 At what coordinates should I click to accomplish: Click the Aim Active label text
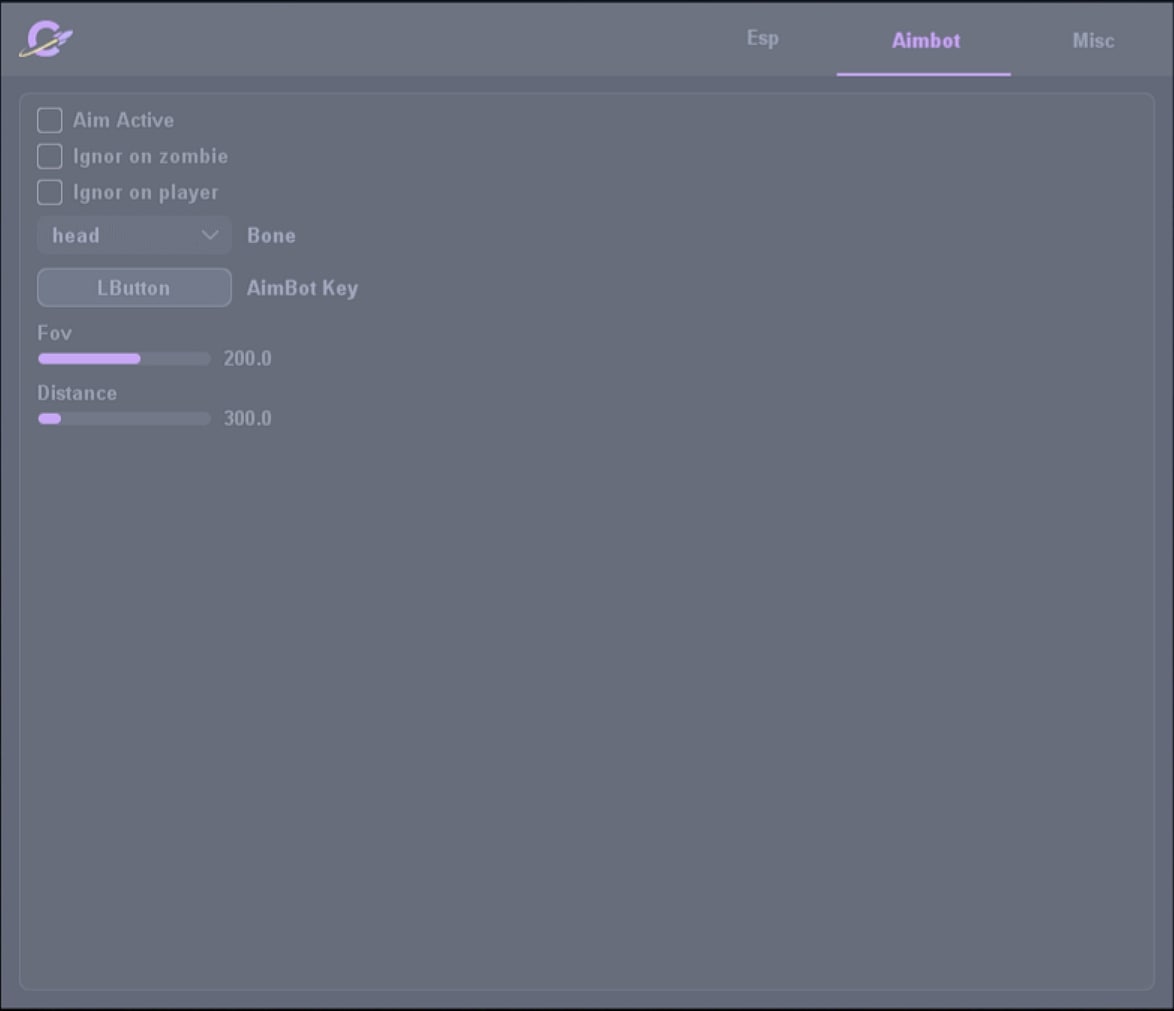click(x=123, y=121)
